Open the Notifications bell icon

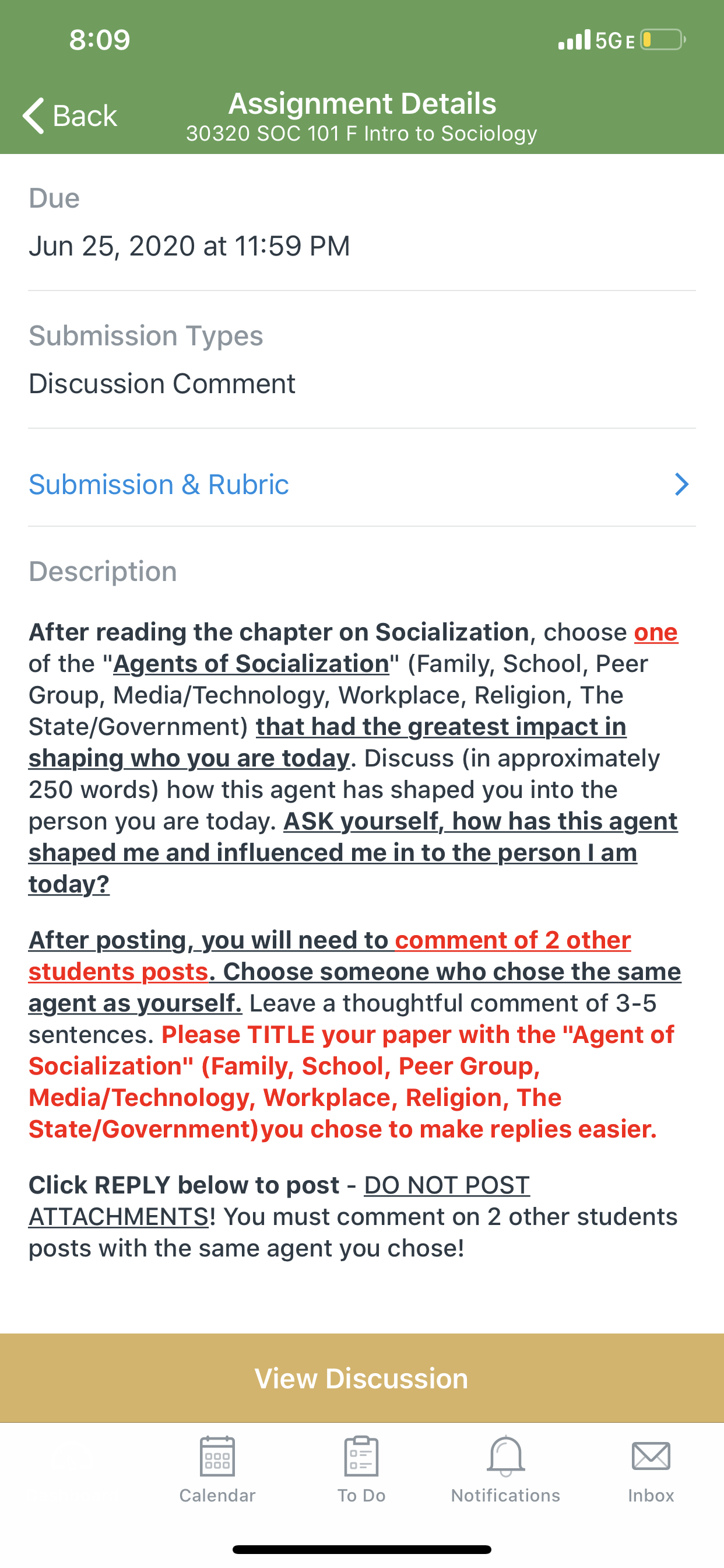tap(505, 1456)
